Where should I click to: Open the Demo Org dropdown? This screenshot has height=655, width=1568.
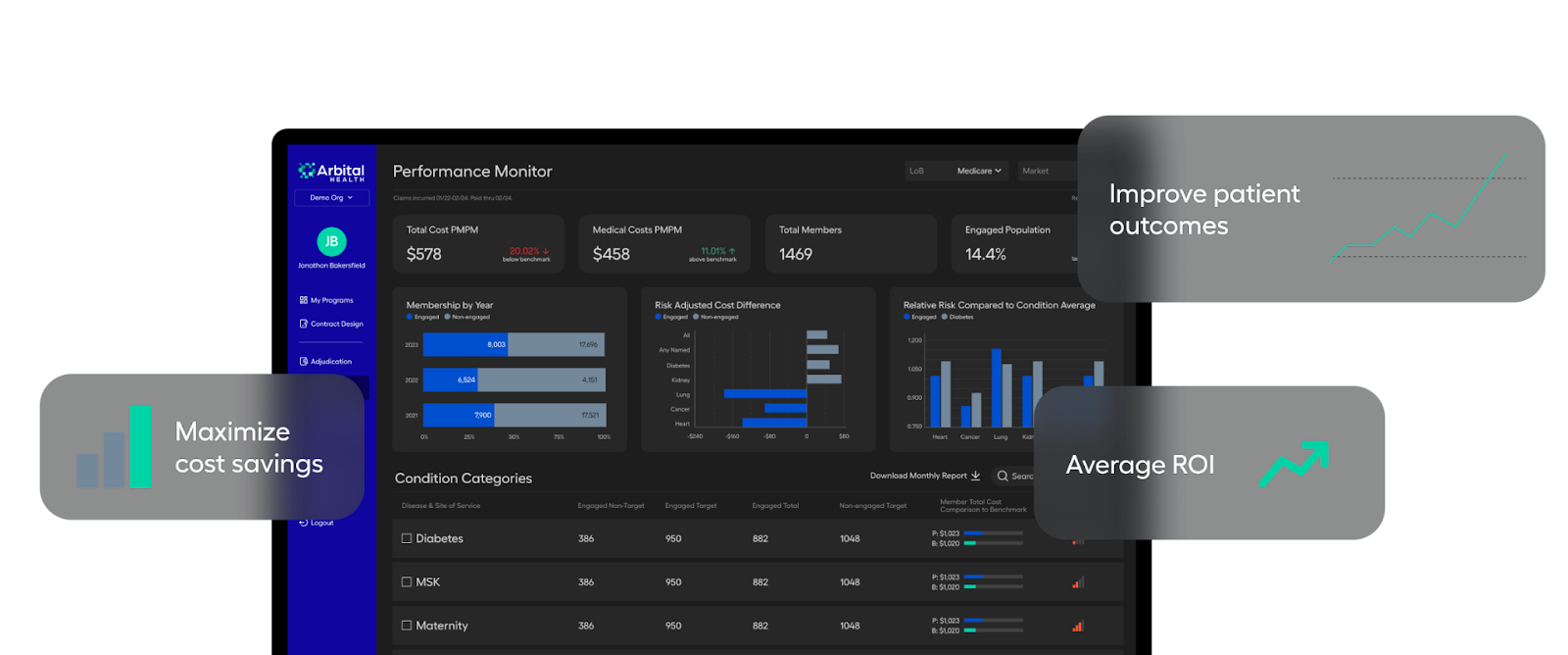tap(331, 198)
